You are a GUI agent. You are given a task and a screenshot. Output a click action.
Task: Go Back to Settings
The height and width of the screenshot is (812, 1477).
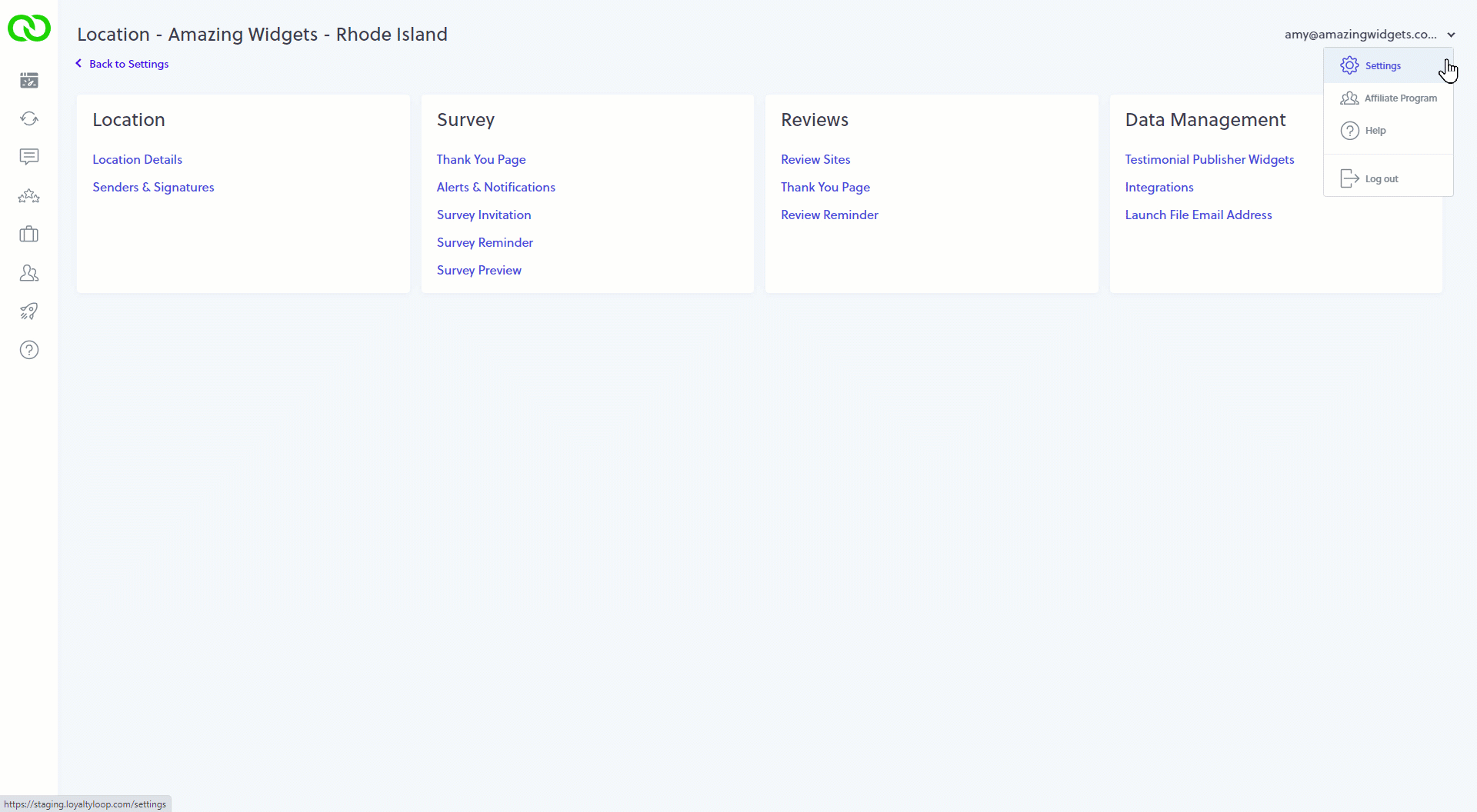click(128, 64)
